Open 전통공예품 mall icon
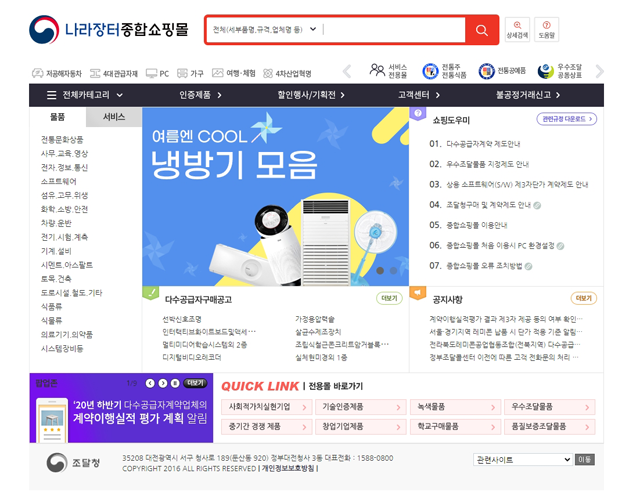The width and height of the screenshot is (640, 499). pos(502,71)
